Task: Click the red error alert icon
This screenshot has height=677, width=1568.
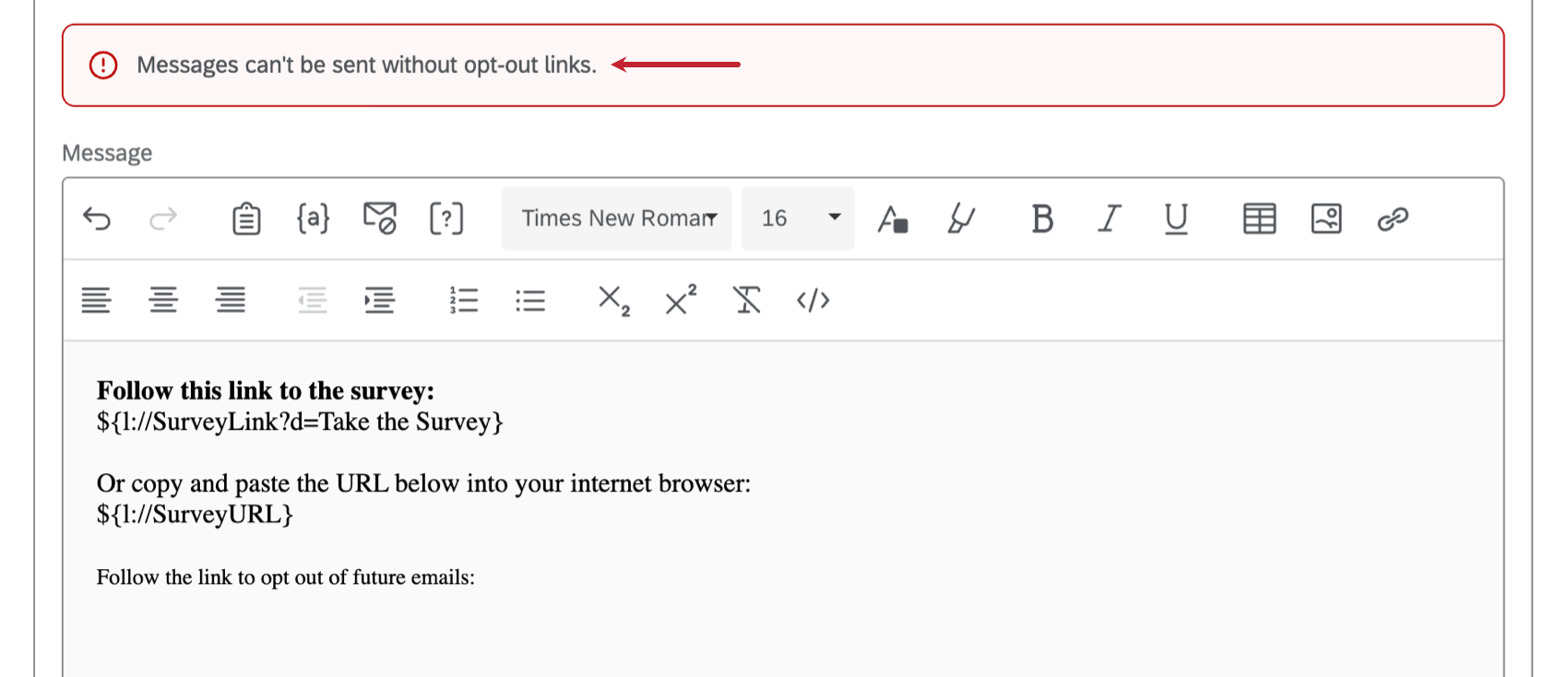Action: [x=103, y=65]
